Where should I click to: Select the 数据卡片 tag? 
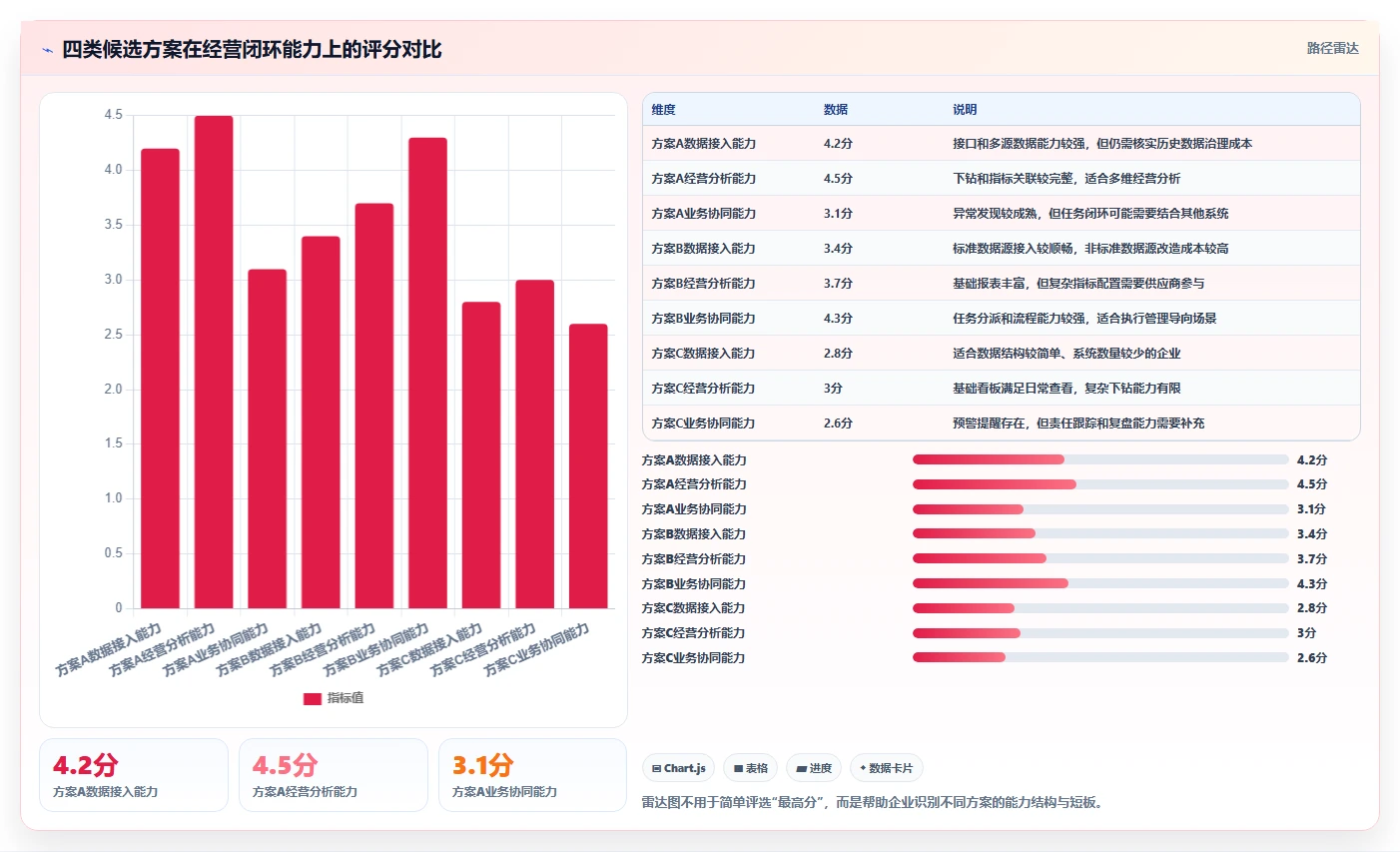tap(887, 768)
